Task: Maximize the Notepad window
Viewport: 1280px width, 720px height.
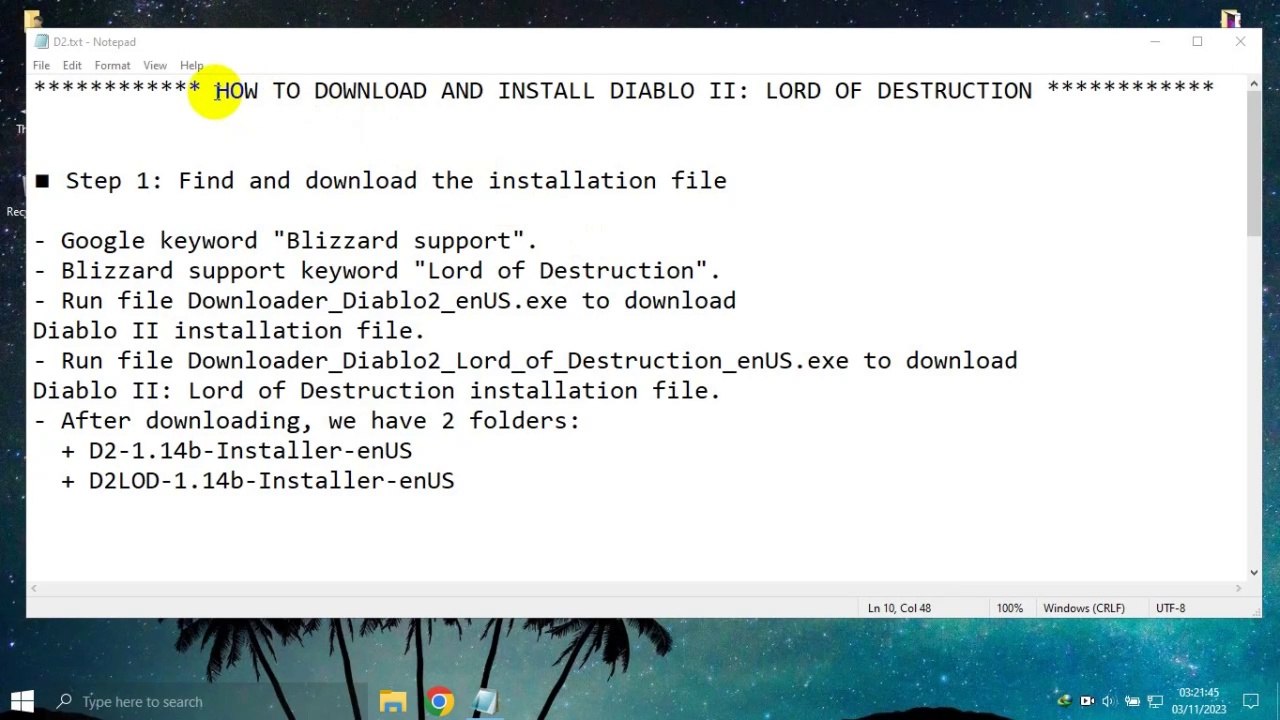Action: tap(1197, 42)
